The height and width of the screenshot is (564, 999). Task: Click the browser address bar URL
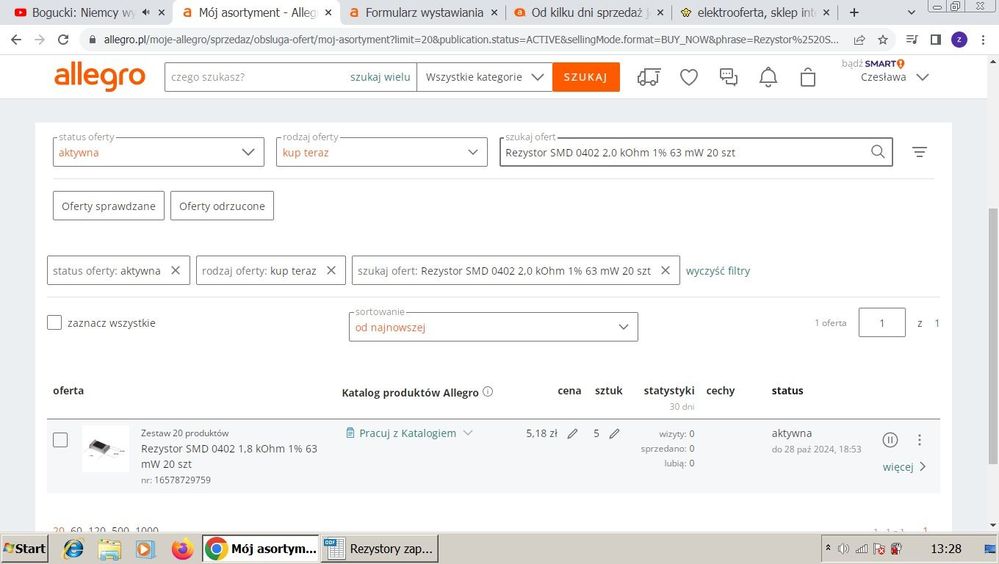[x=471, y=40]
